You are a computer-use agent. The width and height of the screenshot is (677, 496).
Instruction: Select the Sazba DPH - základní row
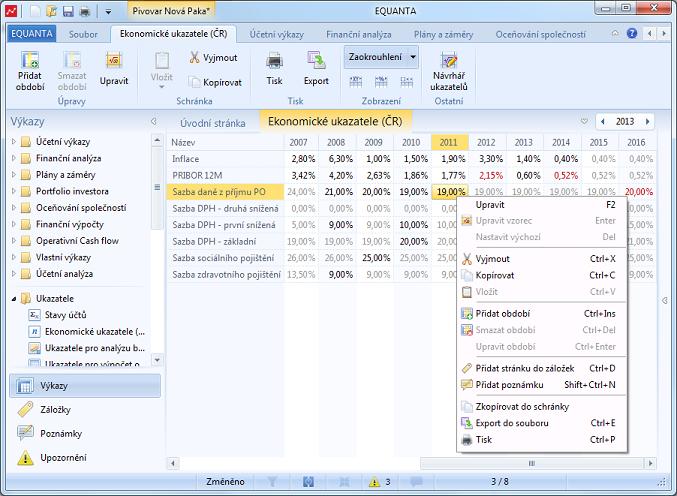225,241
